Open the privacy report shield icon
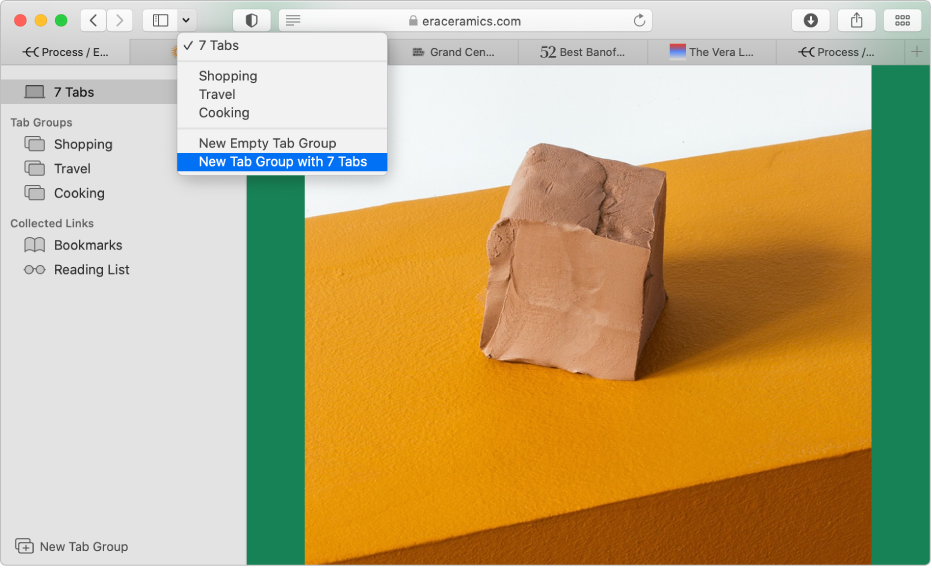 click(x=251, y=21)
